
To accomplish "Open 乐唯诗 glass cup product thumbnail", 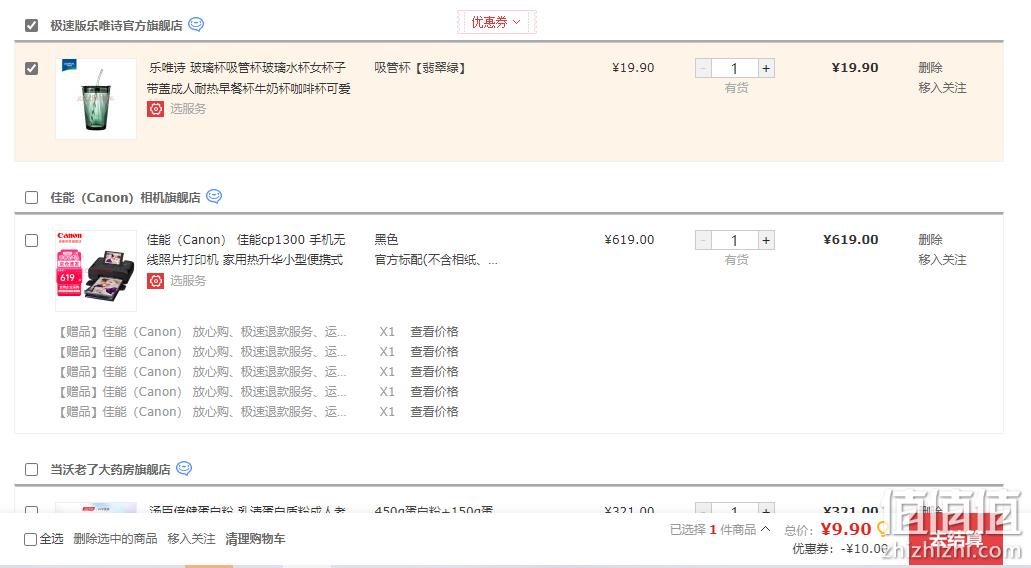I will tap(96, 99).
